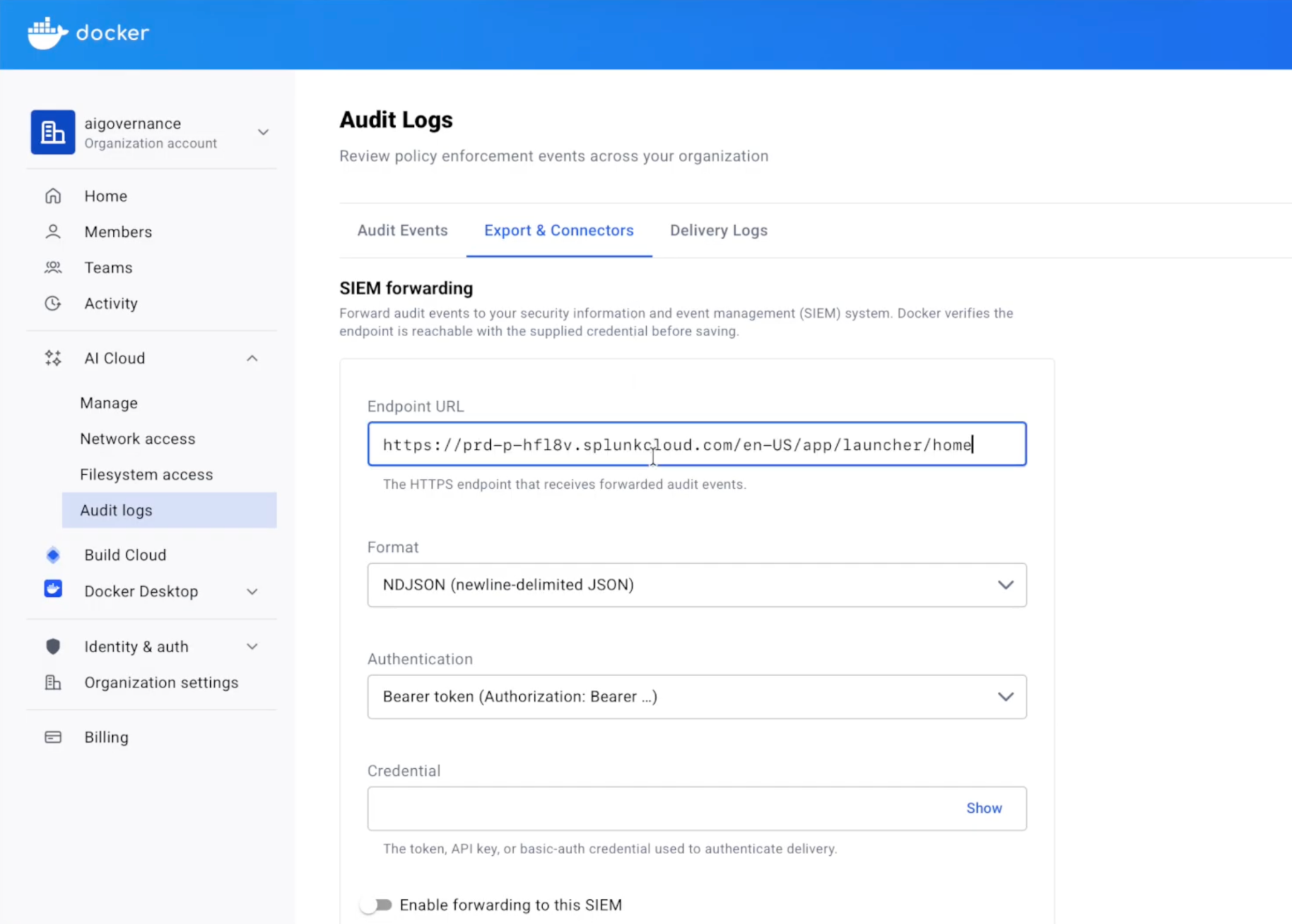This screenshot has height=924, width=1292.
Task: Select Audit logs in the sidebar
Action: [x=169, y=510]
